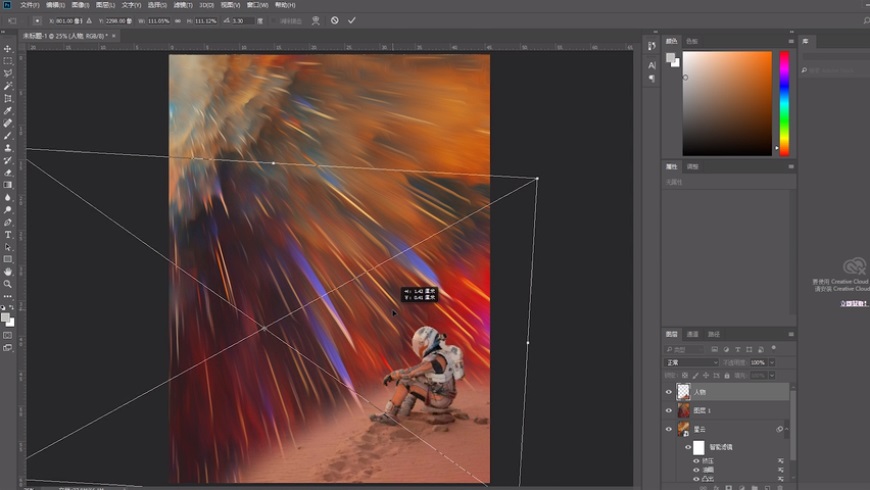The width and height of the screenshot is (870, 490).
Task: Select the Clone Stamp tool
Action: click(x=8, y=148)
